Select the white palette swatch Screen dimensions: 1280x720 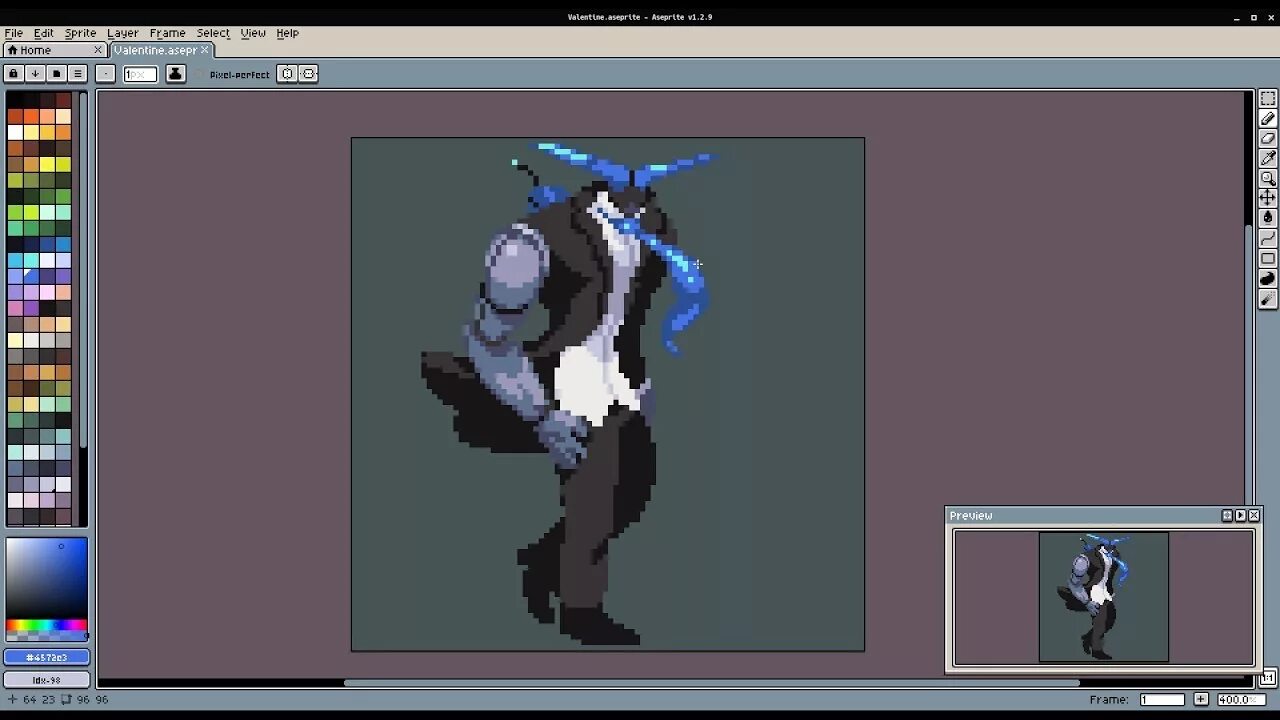tap(15, 132)
